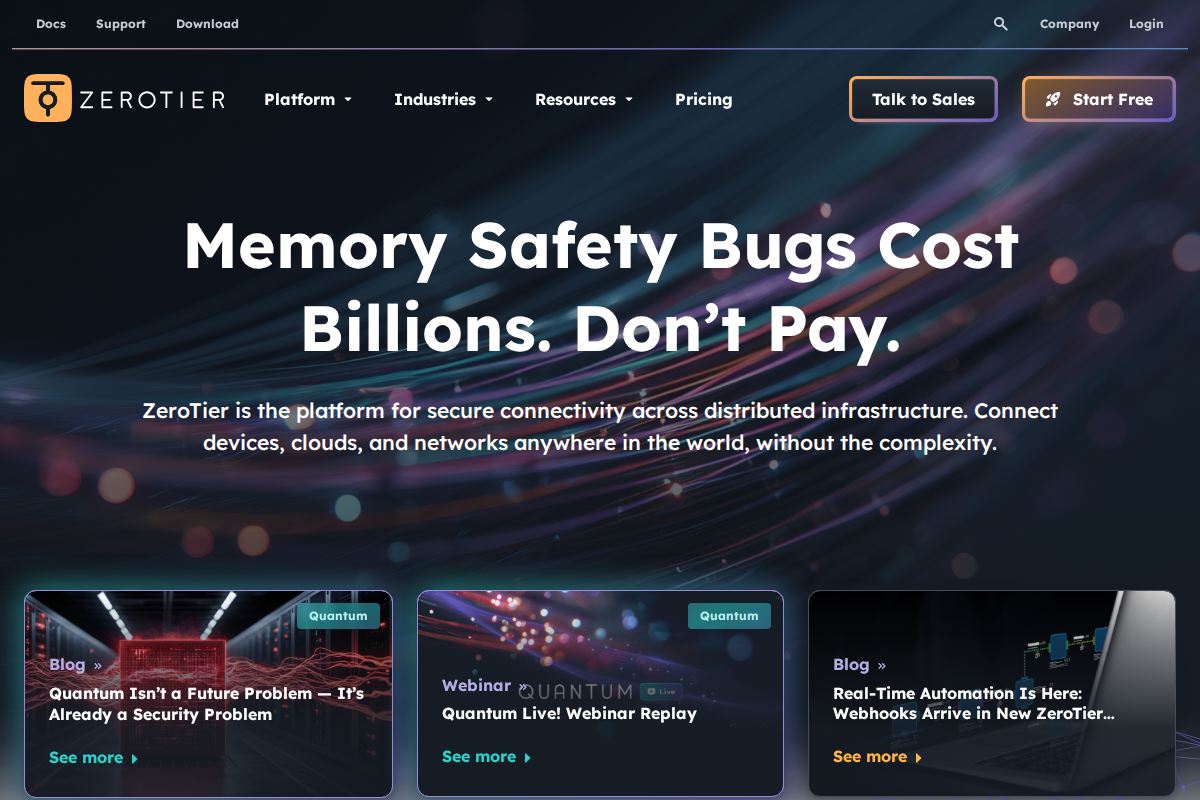Click See more on Webhooks blog card
Image resolution: width=1200 pixels, height=800 pixels.
877,757
